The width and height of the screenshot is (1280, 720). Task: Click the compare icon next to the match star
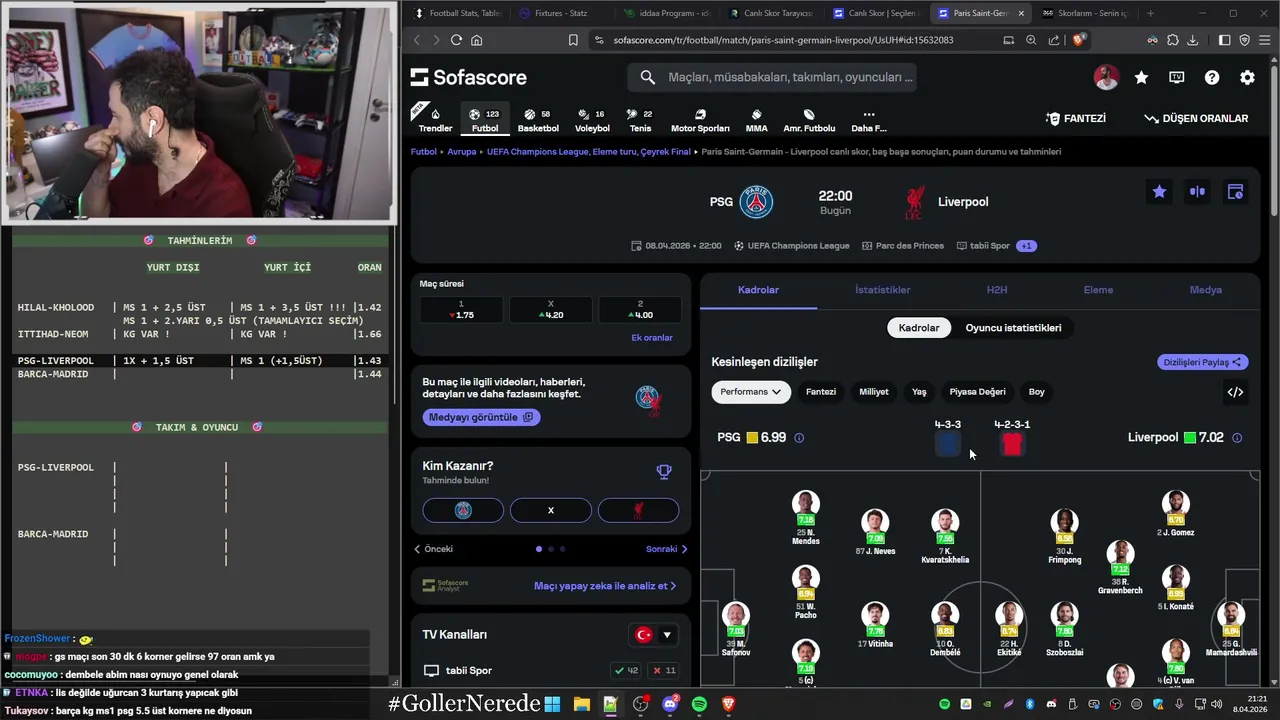tap(1197, 192)
